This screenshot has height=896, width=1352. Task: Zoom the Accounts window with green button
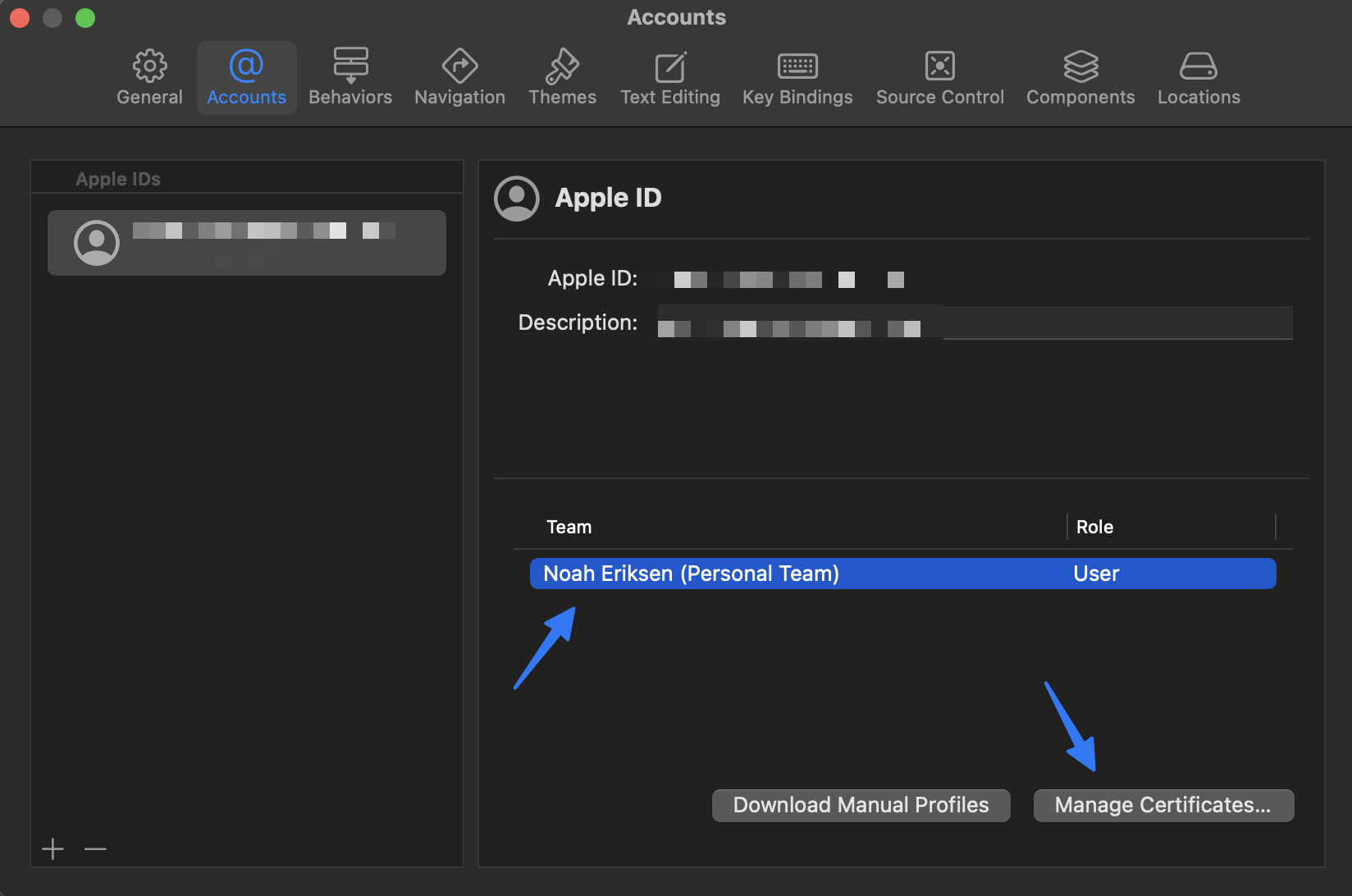click(x=85, y=17)
